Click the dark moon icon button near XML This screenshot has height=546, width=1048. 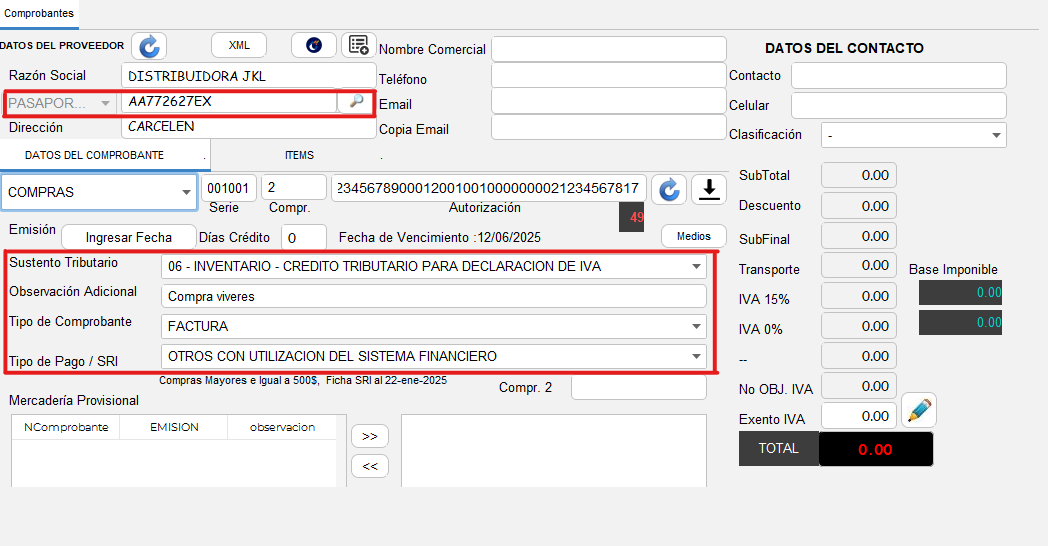point(313,45)
